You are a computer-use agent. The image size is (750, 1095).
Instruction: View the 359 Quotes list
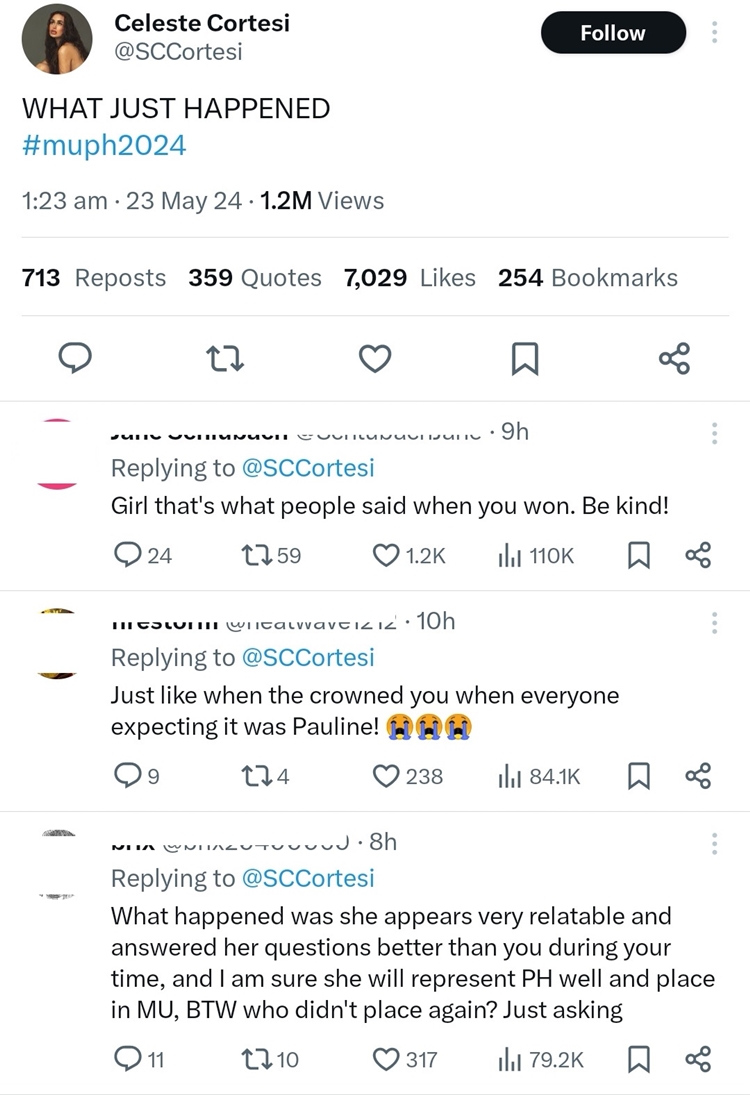(255, 278)
